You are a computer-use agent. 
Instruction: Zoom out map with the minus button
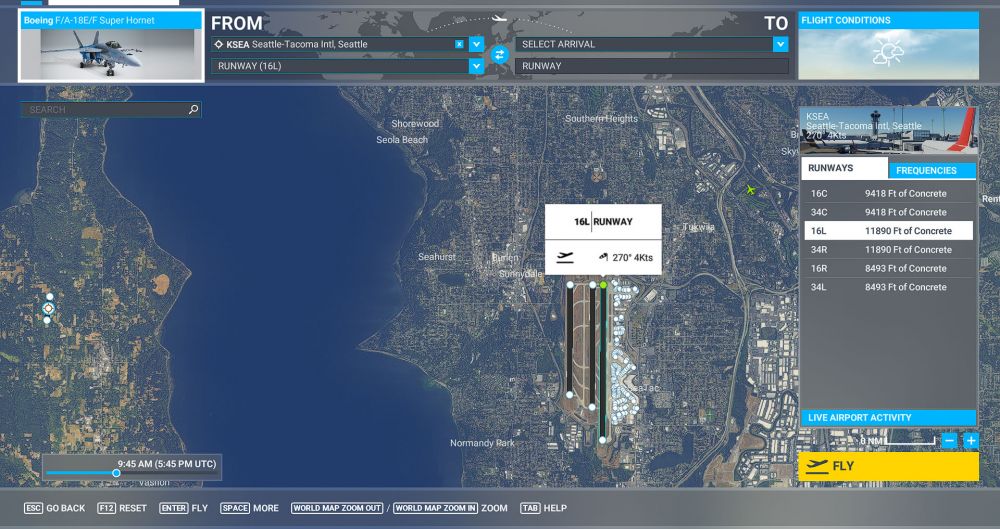[950, 440]
